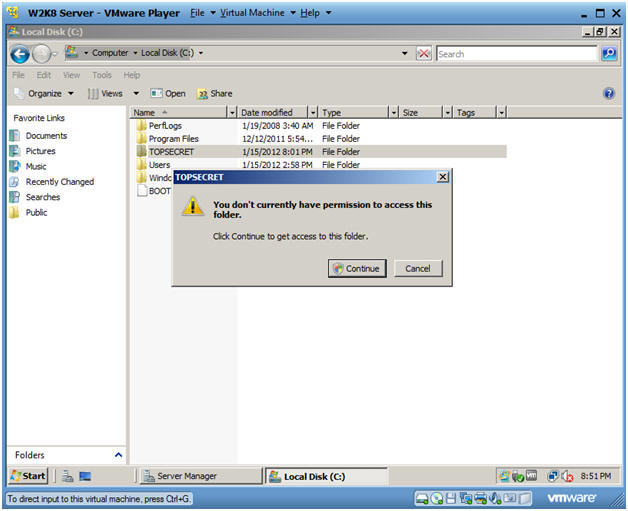
Task: Click the VMware CD/DVD device icon
Action: [437, 499]
